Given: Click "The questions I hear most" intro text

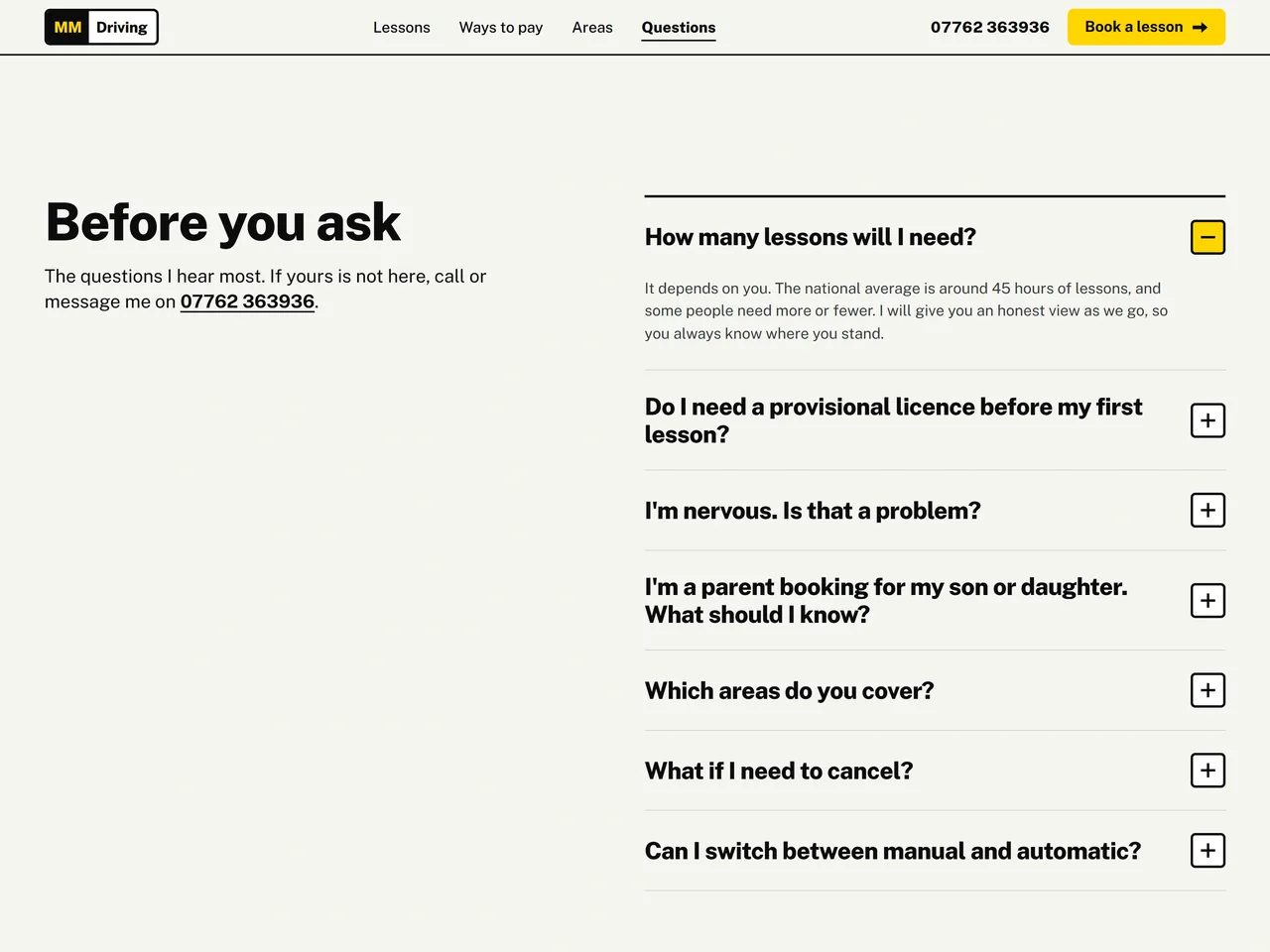Looking at the screenshot, I should (265, 289).
